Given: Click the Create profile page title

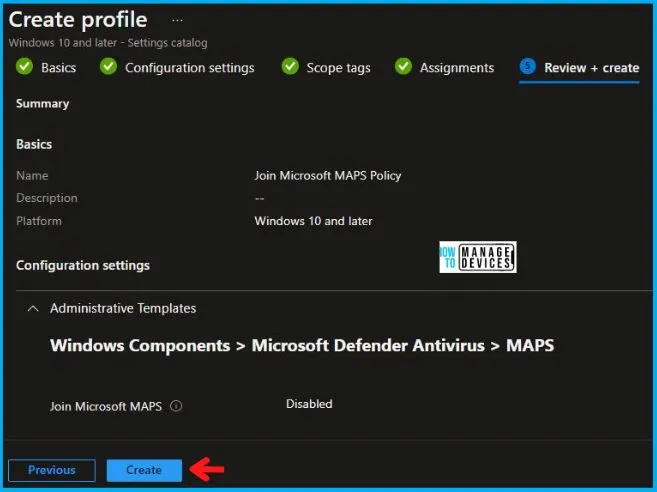Looking at the screenshot, I should tap(78, 20).
